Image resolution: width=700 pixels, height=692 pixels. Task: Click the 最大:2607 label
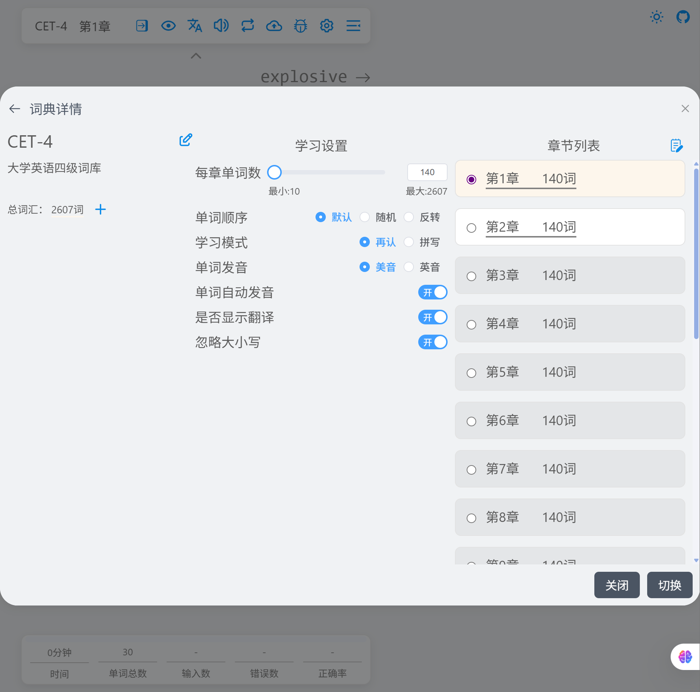426,192
